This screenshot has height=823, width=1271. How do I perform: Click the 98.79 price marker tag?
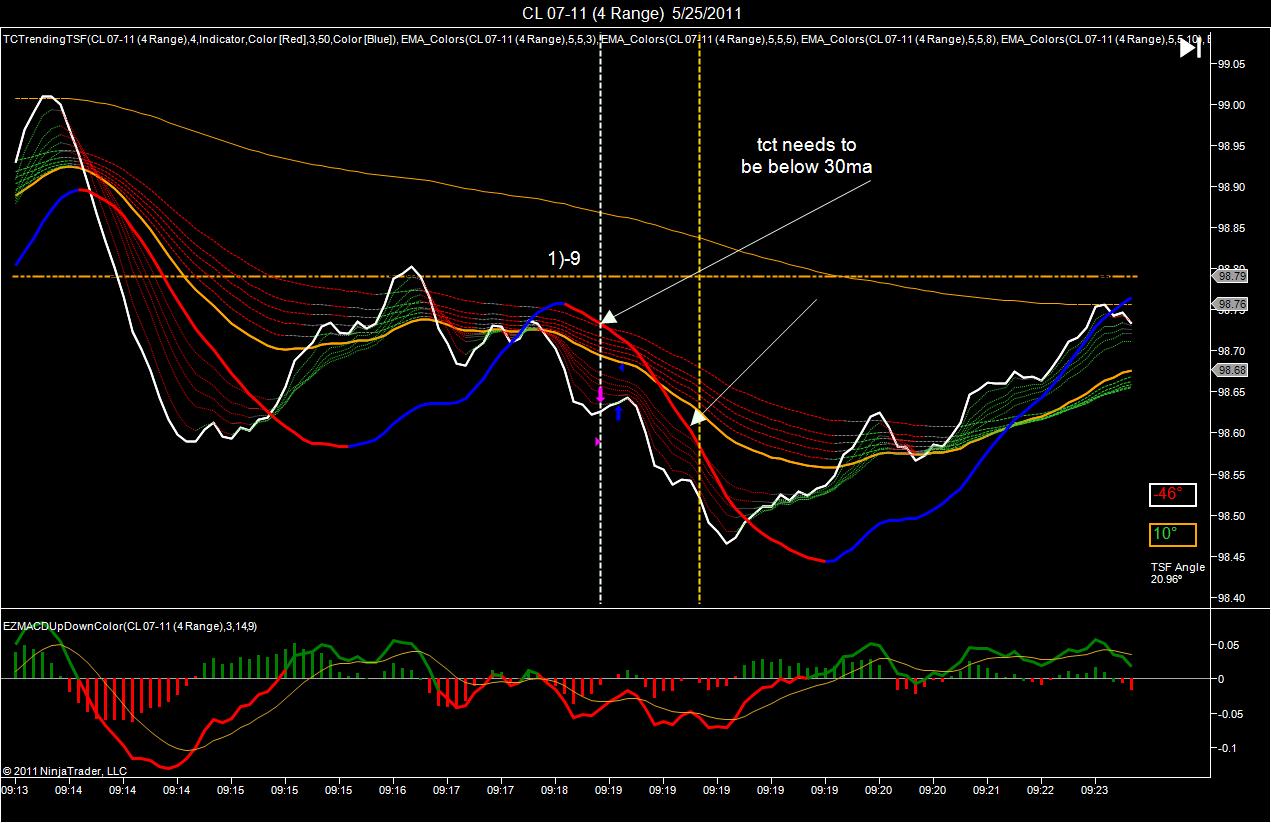click(x=1232, y=275)
